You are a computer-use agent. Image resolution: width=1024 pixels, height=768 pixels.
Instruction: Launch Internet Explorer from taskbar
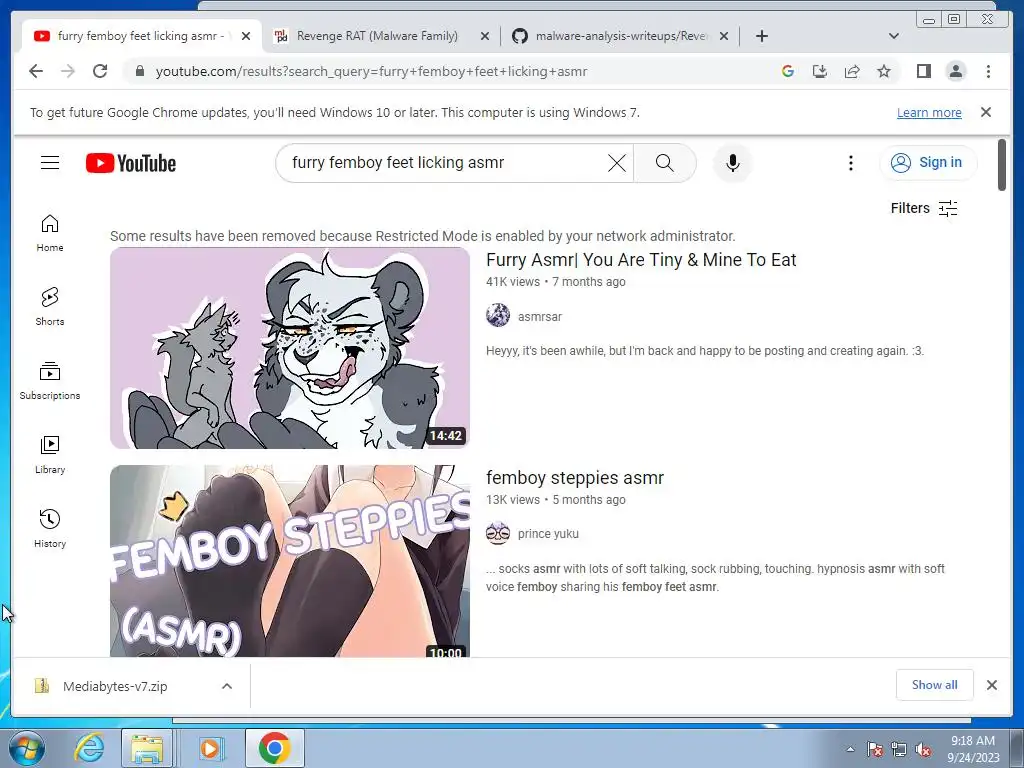(88, 748)
